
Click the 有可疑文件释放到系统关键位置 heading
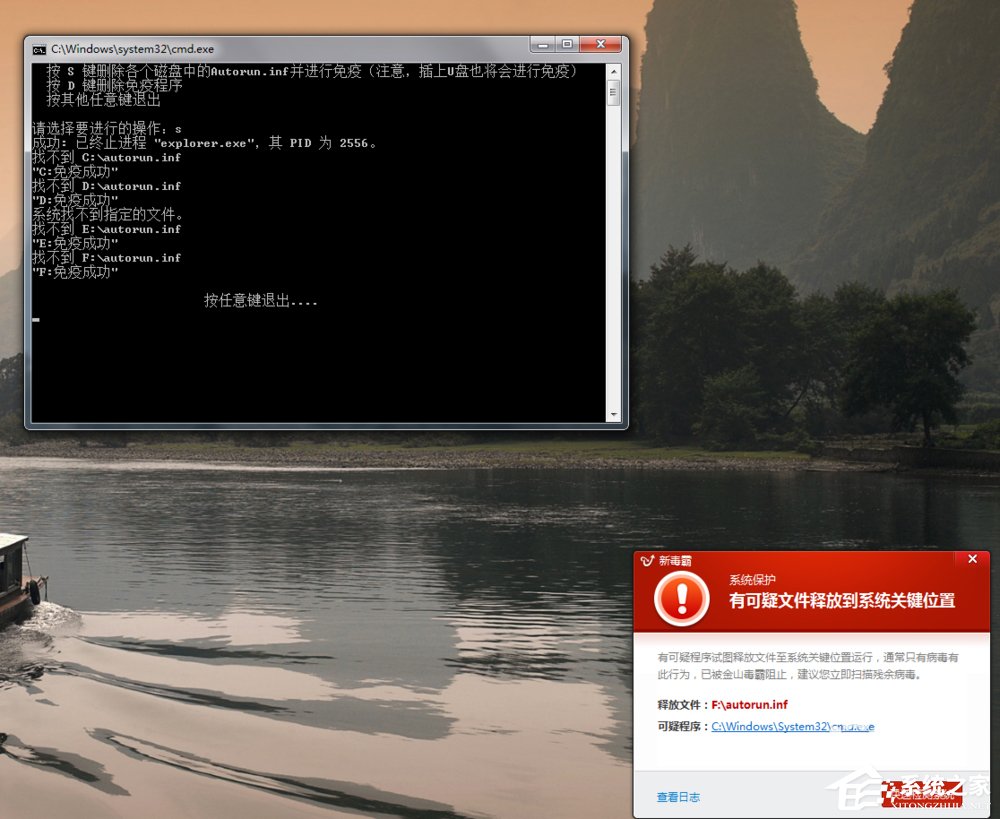842,601
